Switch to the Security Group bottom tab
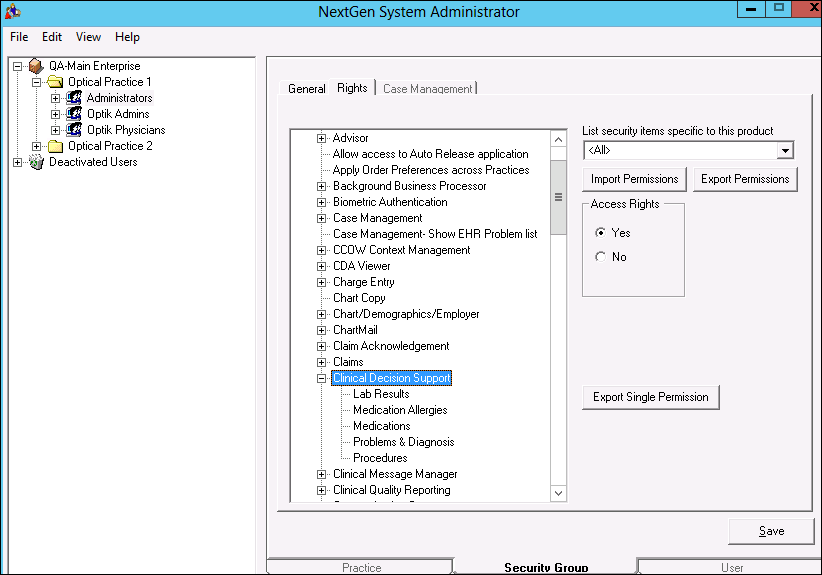This screenshot has width=822, height=575. (546, 567)
